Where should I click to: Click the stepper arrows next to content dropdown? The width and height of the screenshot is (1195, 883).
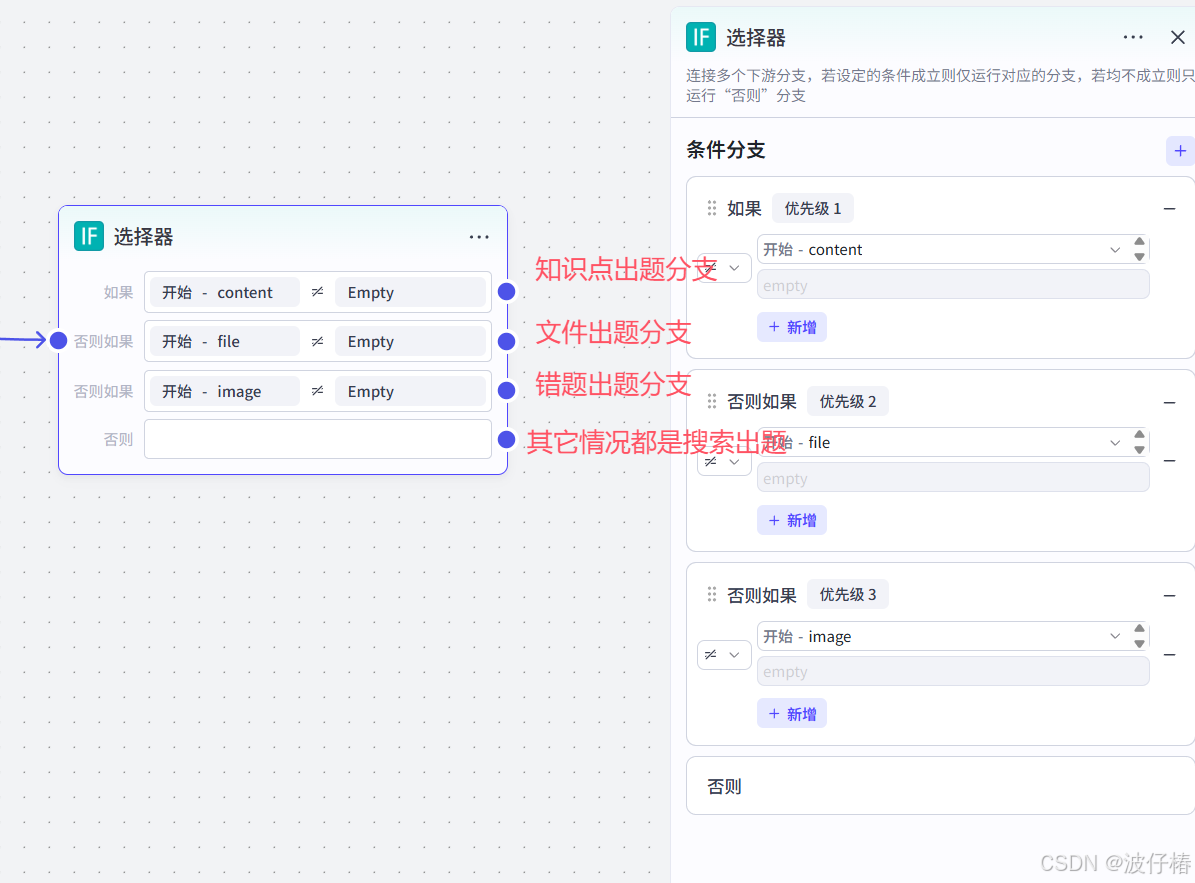[1139, 249]
